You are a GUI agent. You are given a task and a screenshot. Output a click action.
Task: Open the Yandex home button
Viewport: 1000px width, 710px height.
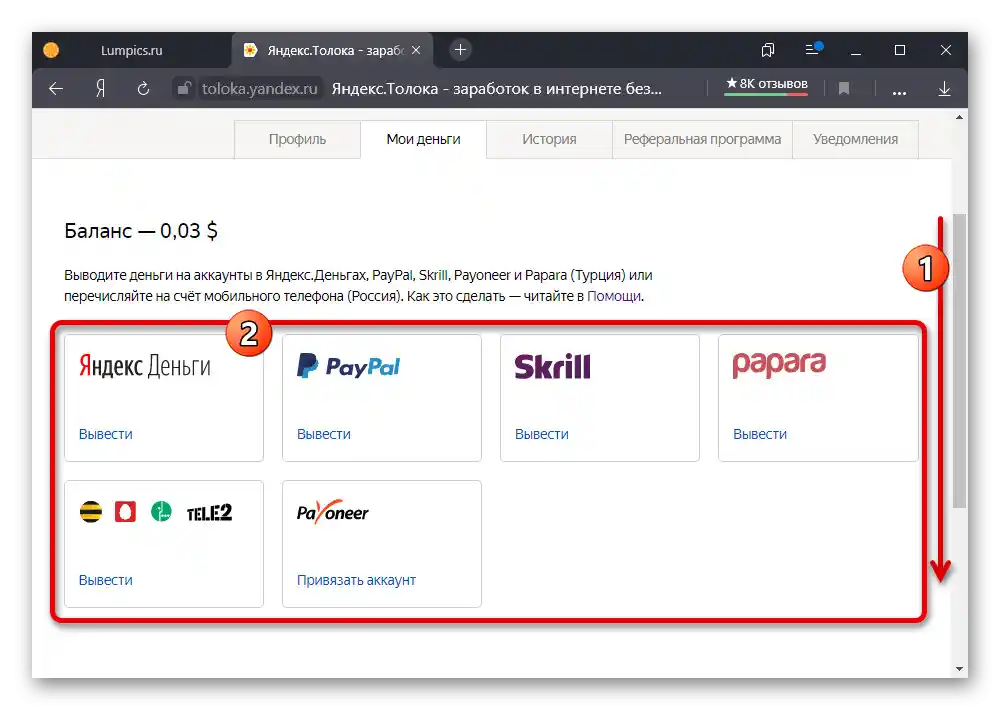click(x=100, y=89)
